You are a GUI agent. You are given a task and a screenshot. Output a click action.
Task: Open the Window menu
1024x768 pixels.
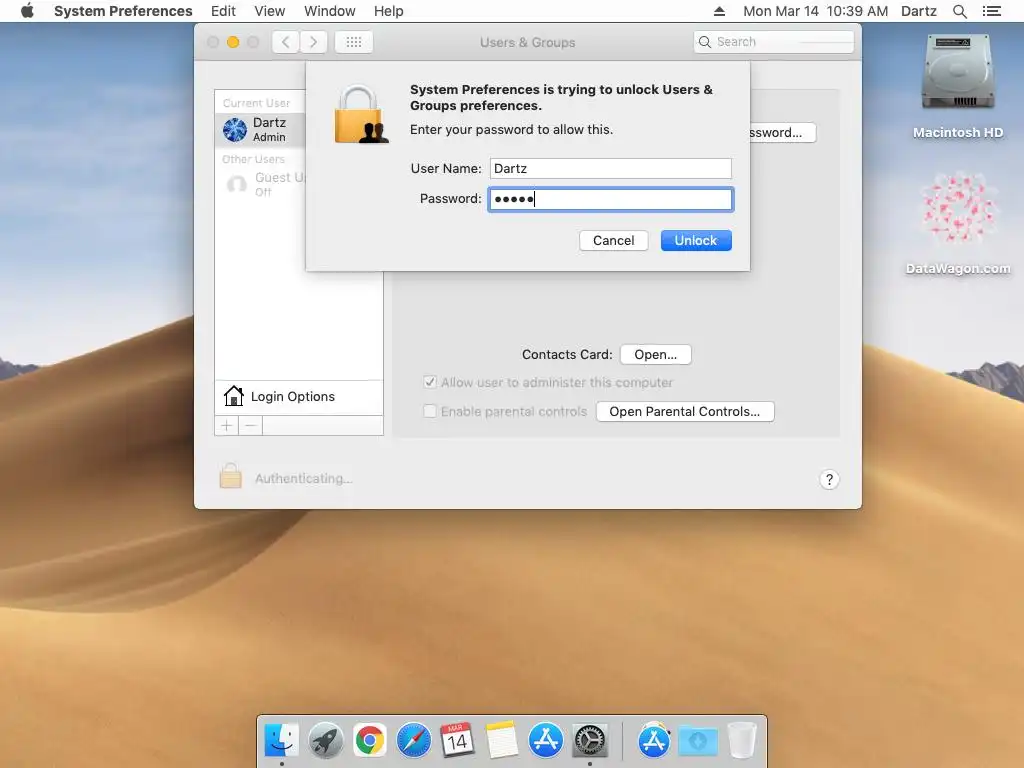click(x=329, y=11)
